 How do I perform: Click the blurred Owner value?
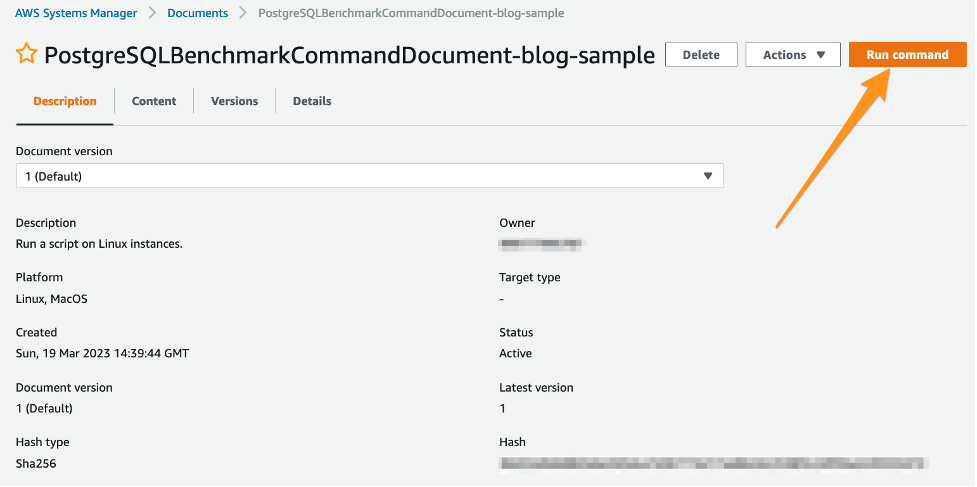[541, 244]
